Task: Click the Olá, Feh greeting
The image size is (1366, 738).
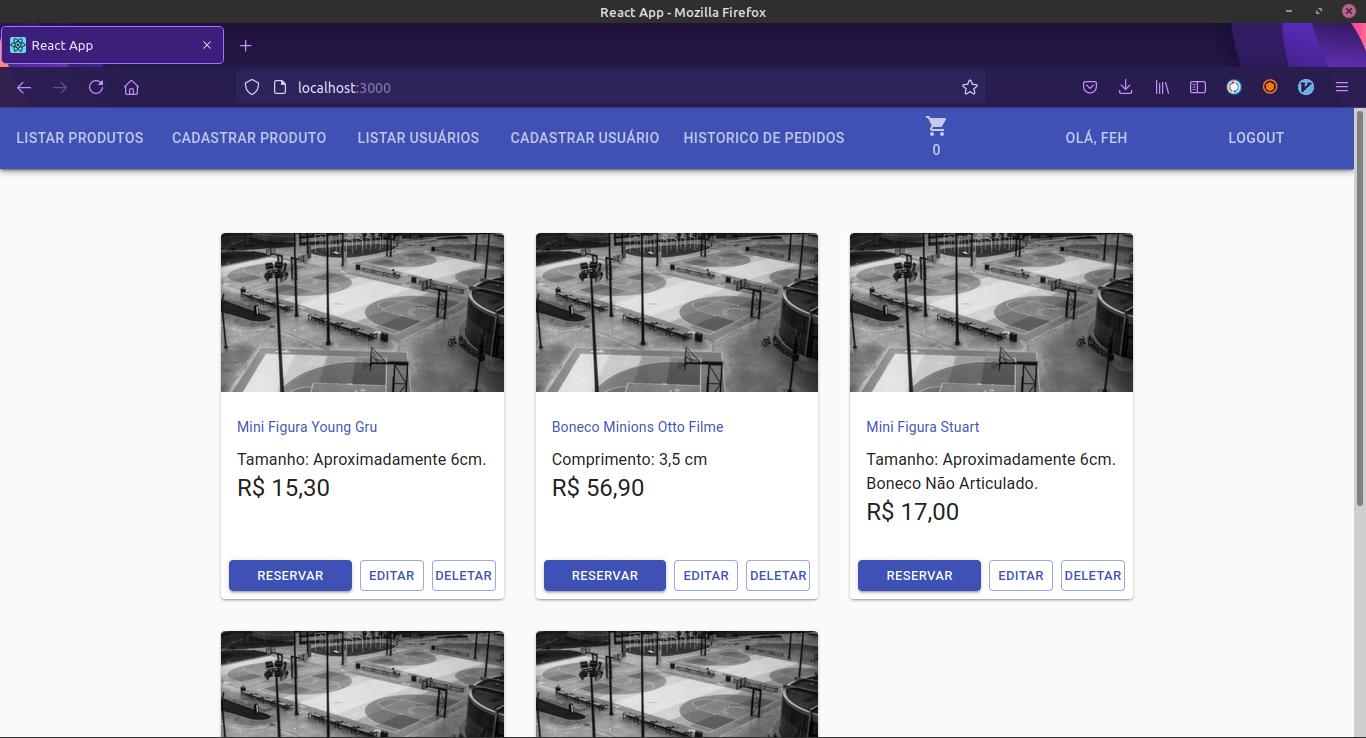Action: (x=1096, y=138)
